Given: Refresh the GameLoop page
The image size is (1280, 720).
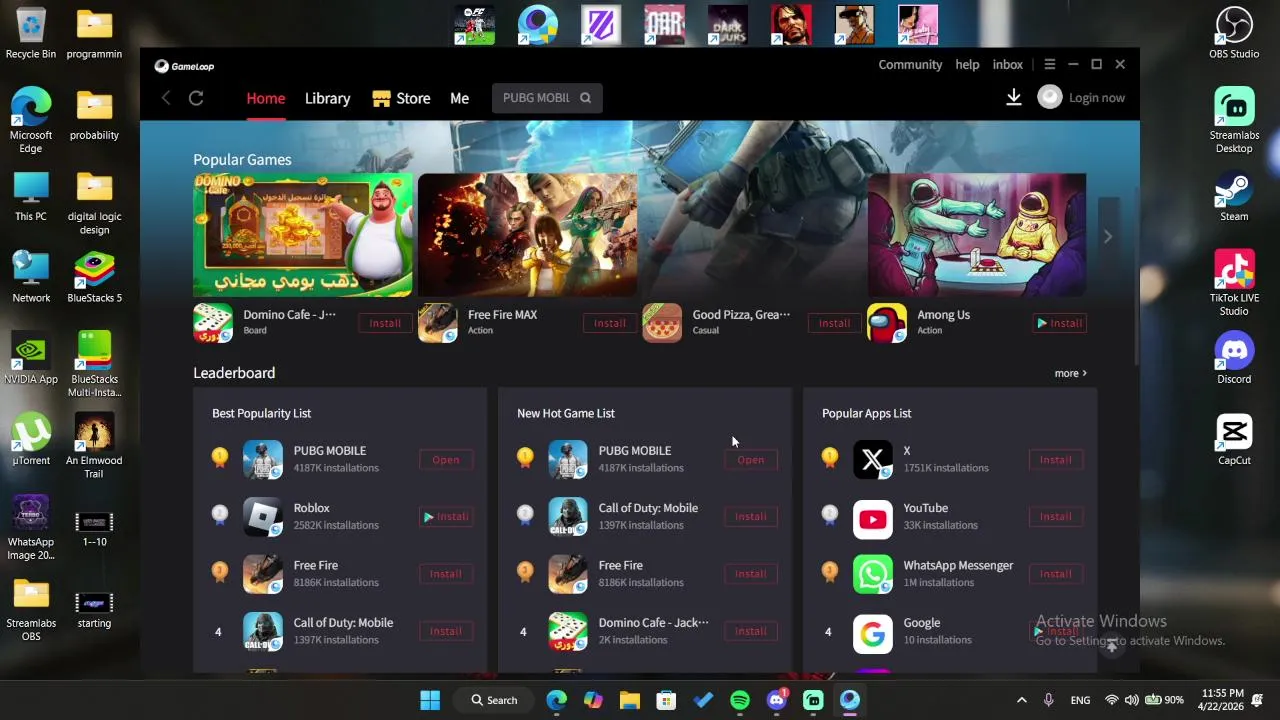Looking at the screenshot, I should tap(196, 98).
